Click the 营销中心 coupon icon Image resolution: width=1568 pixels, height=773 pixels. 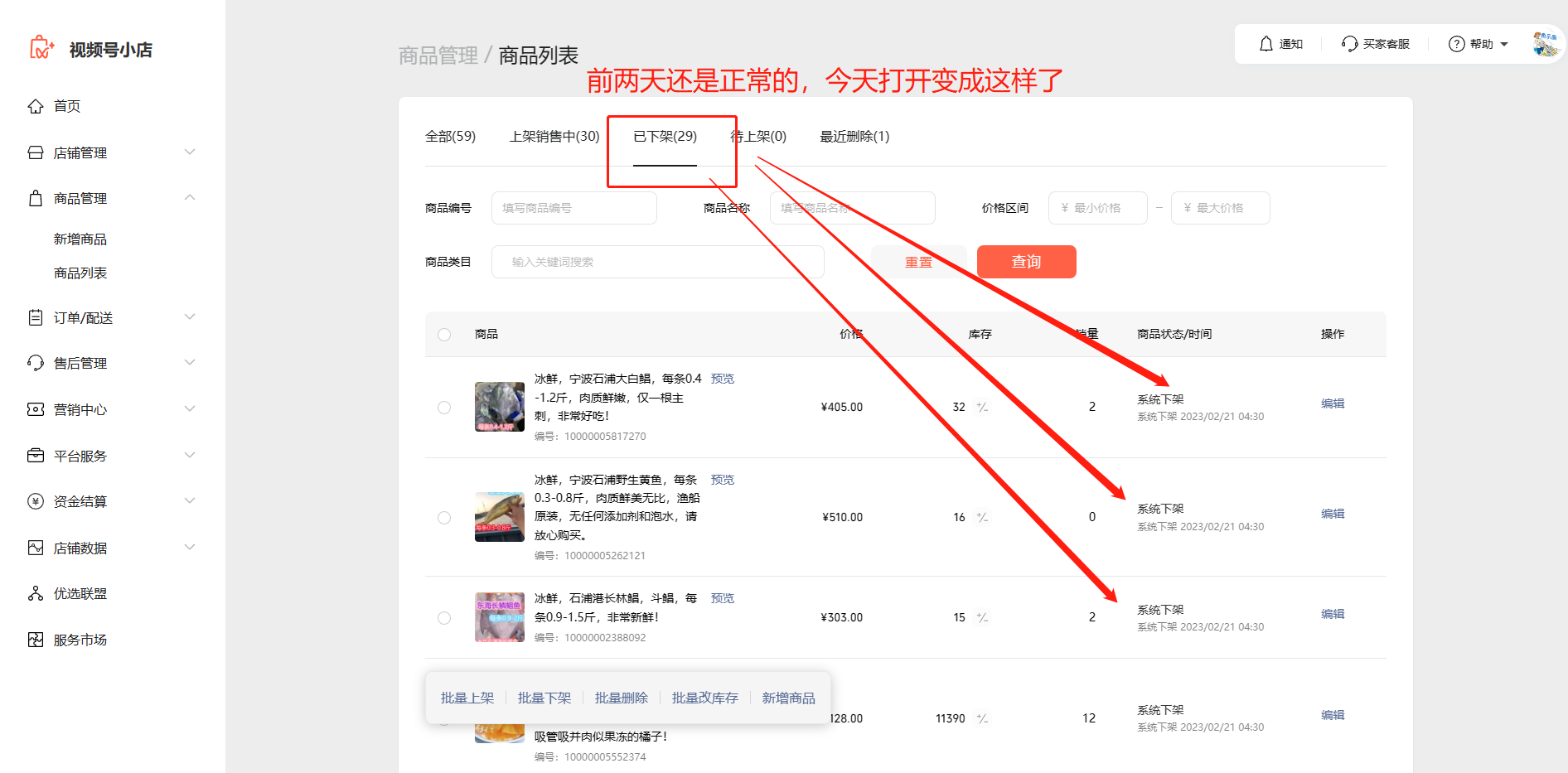tap(36, 409)
